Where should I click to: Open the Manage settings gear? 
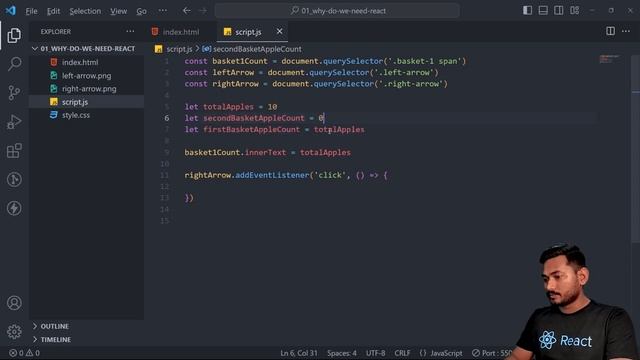pos(14,331)
